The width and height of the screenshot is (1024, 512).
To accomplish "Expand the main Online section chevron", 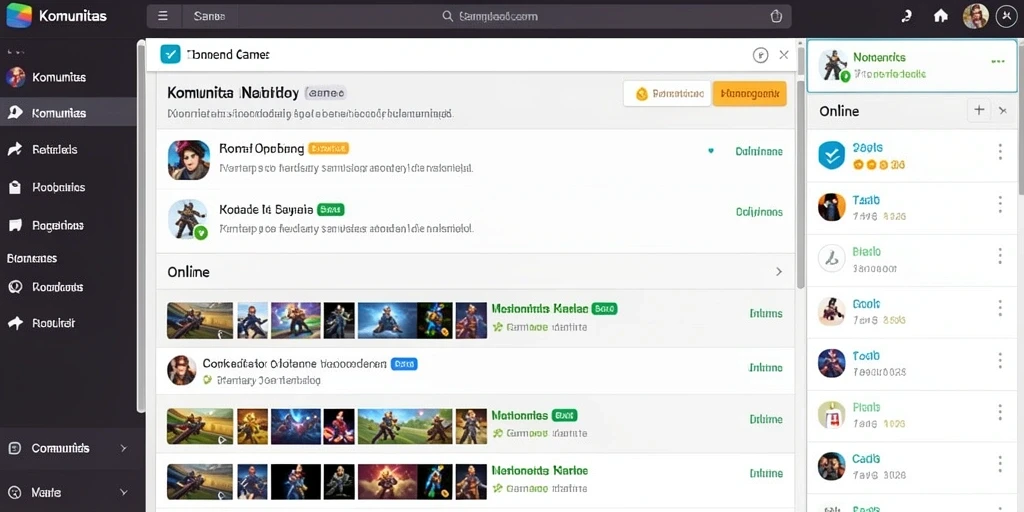I will pos(778,272).
